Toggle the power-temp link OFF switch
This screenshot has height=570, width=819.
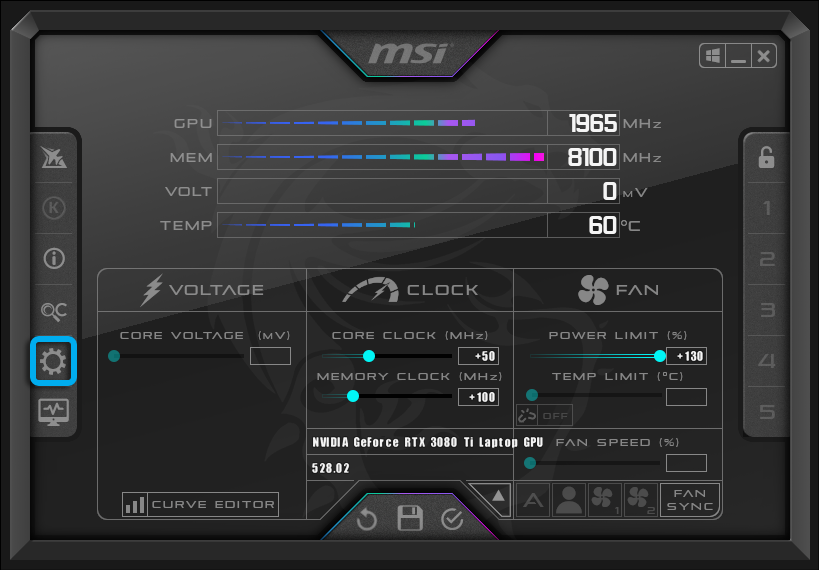pos(544,415)
